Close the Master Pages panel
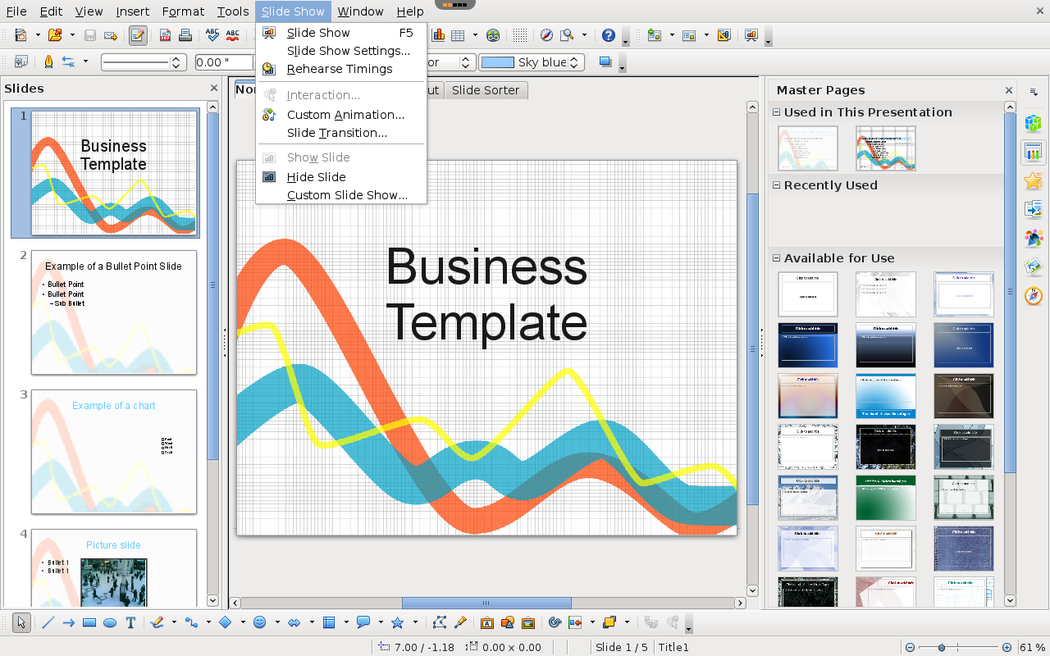The height and width of the screenshot is (656, 1050). (x=1008, y=90)
